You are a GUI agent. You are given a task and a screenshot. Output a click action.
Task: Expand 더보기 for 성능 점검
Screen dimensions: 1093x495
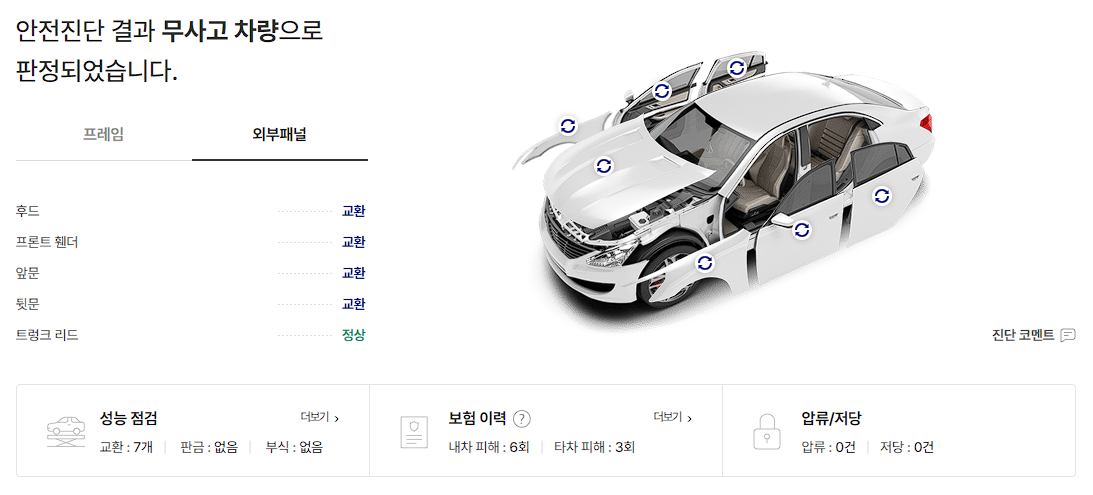pyautogui.click(x=320, y=418)
